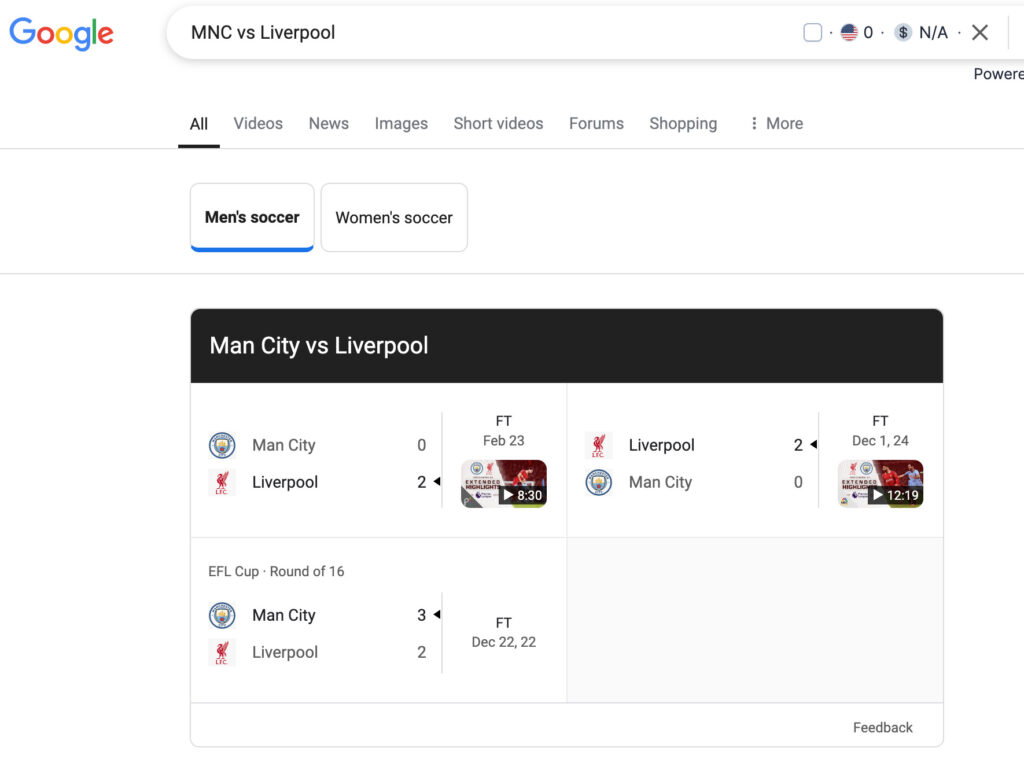Image resolution: width=1024 pixels, height=759 pixels.
Task: Open the Forums tab
Action: (x=596, y=123)
